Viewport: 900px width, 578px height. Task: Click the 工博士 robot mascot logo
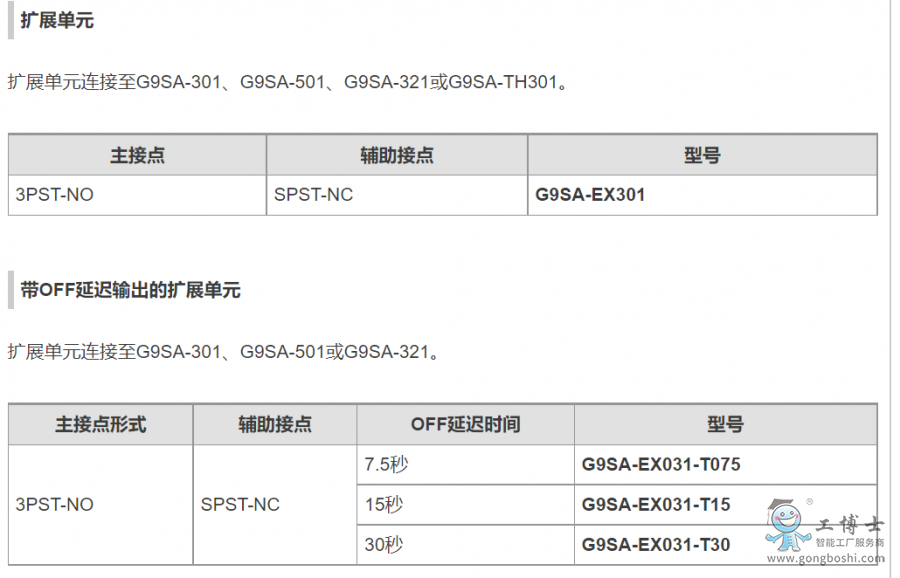pos(788,525)
